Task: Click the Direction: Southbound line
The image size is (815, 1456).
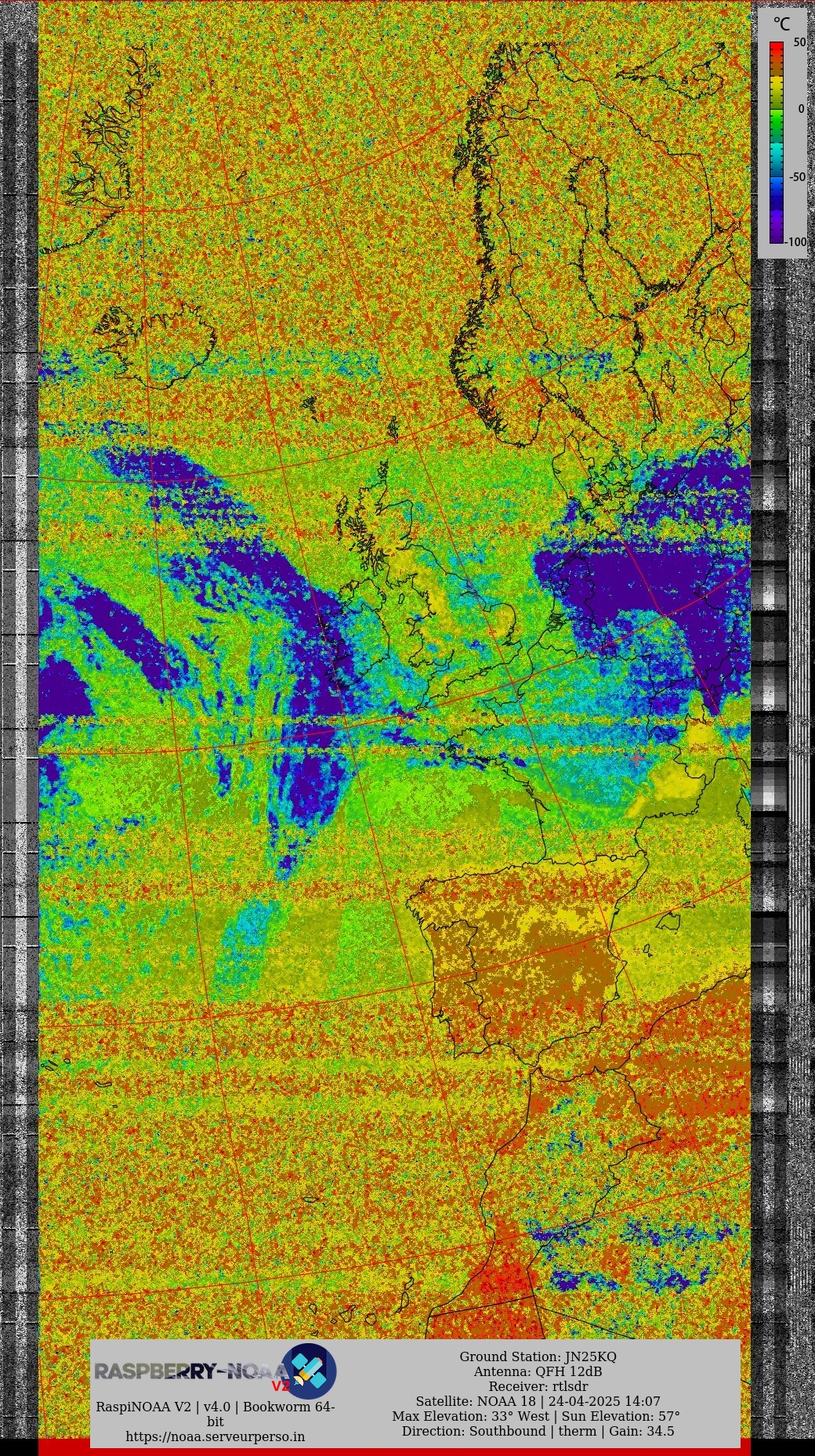Action: point(538,1431)
